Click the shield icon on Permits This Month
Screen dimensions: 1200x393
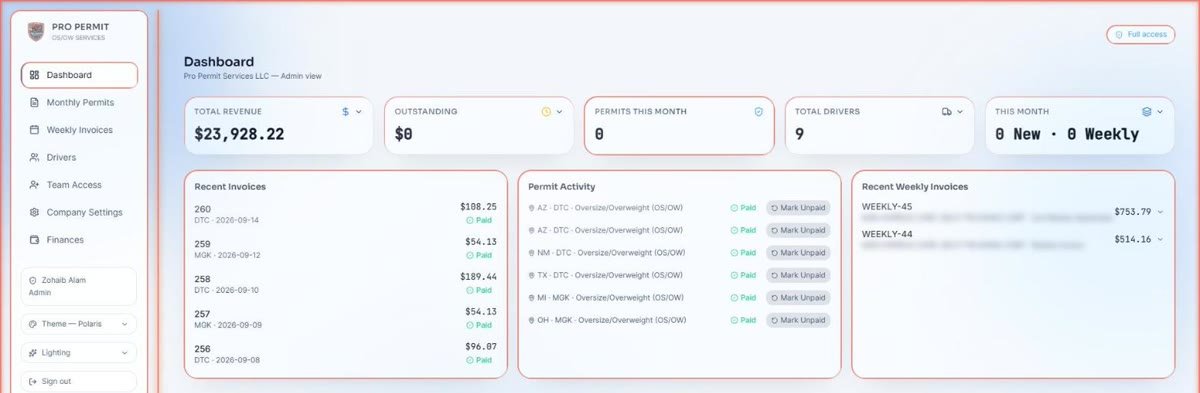pos(758,112)
